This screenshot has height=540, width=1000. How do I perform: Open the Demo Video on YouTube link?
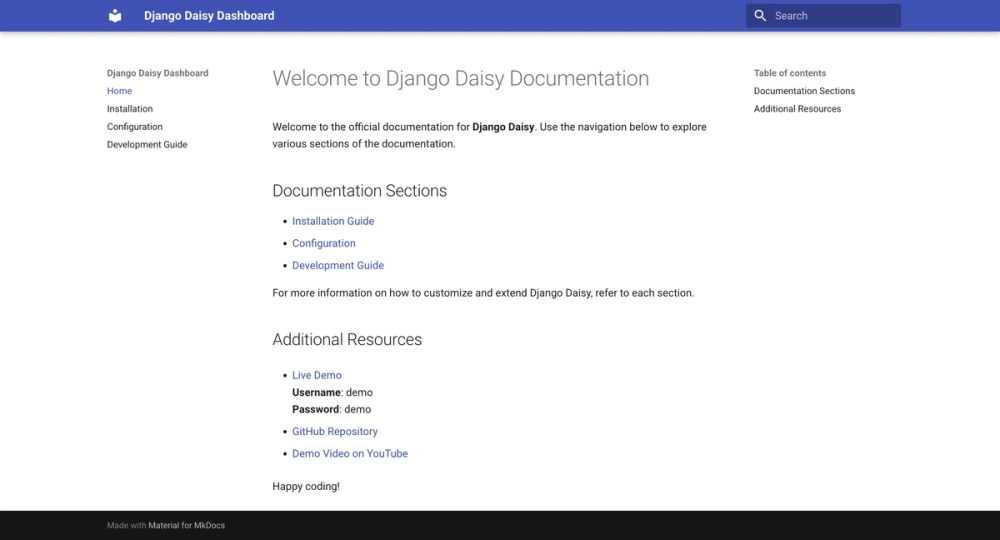click(x=350, y=454)
